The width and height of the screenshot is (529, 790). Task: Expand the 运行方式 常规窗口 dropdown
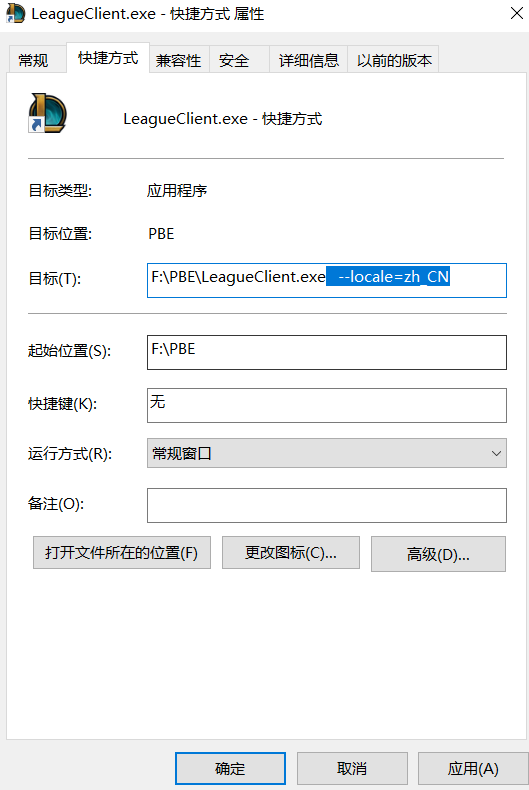(x=326, y=453)
